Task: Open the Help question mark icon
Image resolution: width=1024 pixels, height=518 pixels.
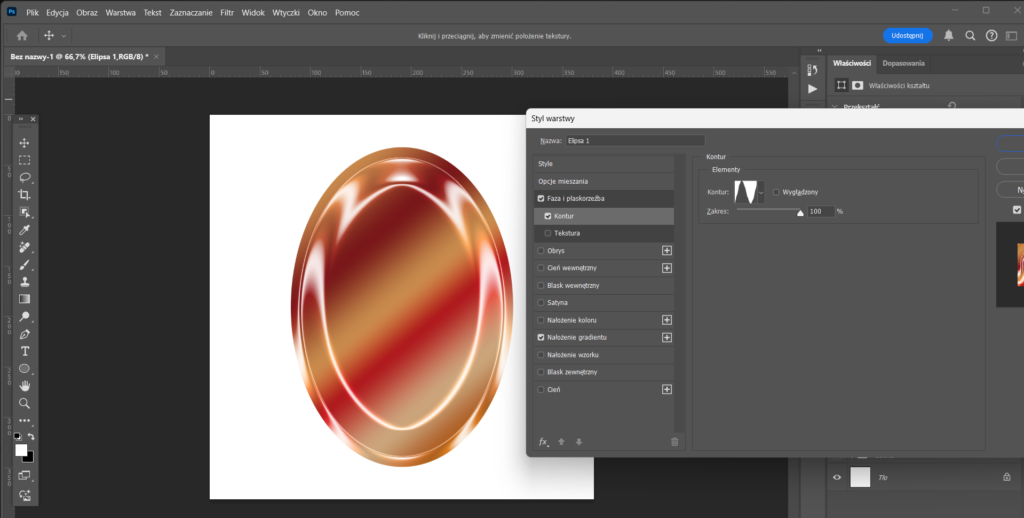Action: pyautogui.click(x=991, y=36)
